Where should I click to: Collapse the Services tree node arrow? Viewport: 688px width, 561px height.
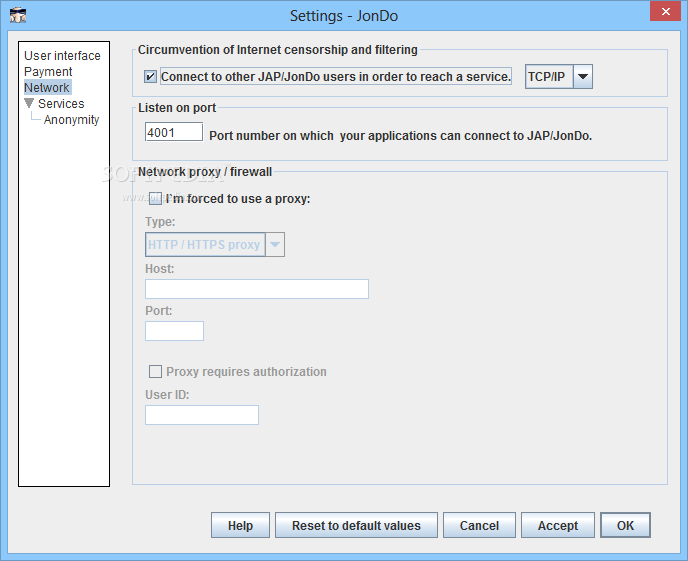click(29, 103)
